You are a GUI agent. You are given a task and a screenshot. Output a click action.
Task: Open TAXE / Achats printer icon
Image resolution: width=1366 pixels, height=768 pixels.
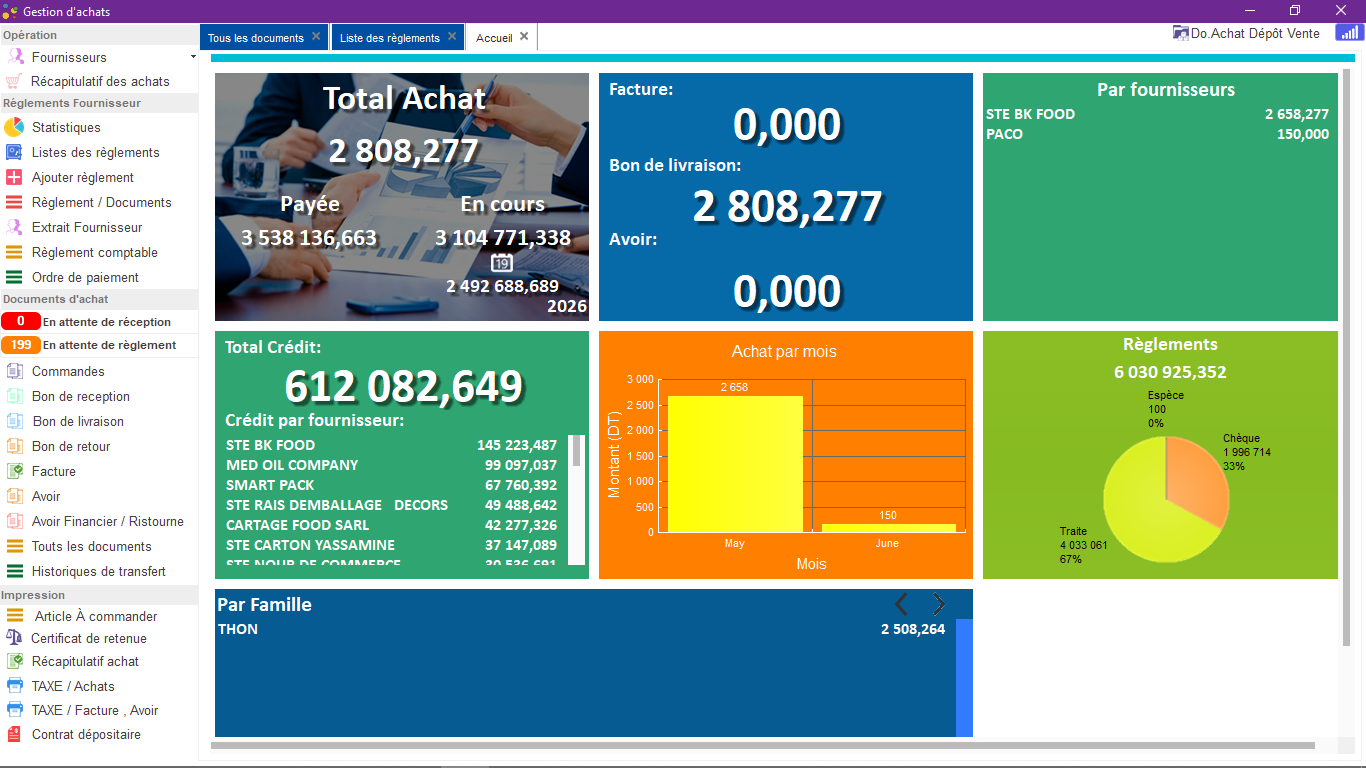14,686
